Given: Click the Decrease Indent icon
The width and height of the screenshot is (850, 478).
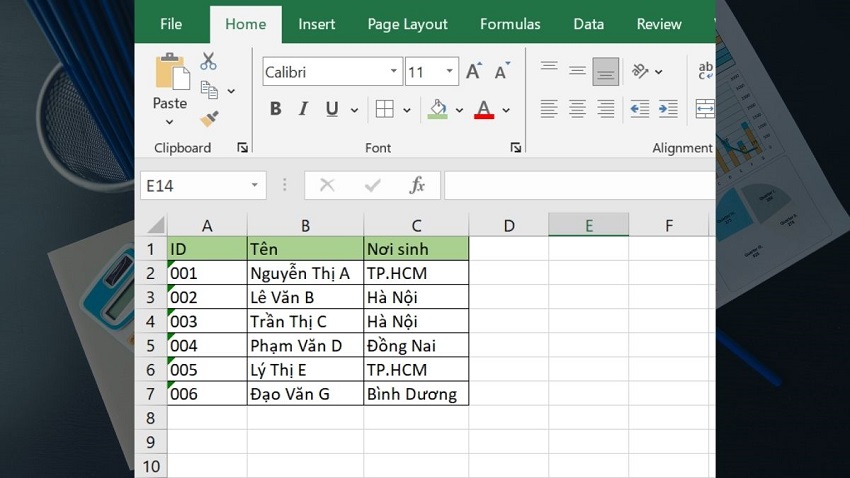Looking at the screenshot, I should click(x=640, y=109).
